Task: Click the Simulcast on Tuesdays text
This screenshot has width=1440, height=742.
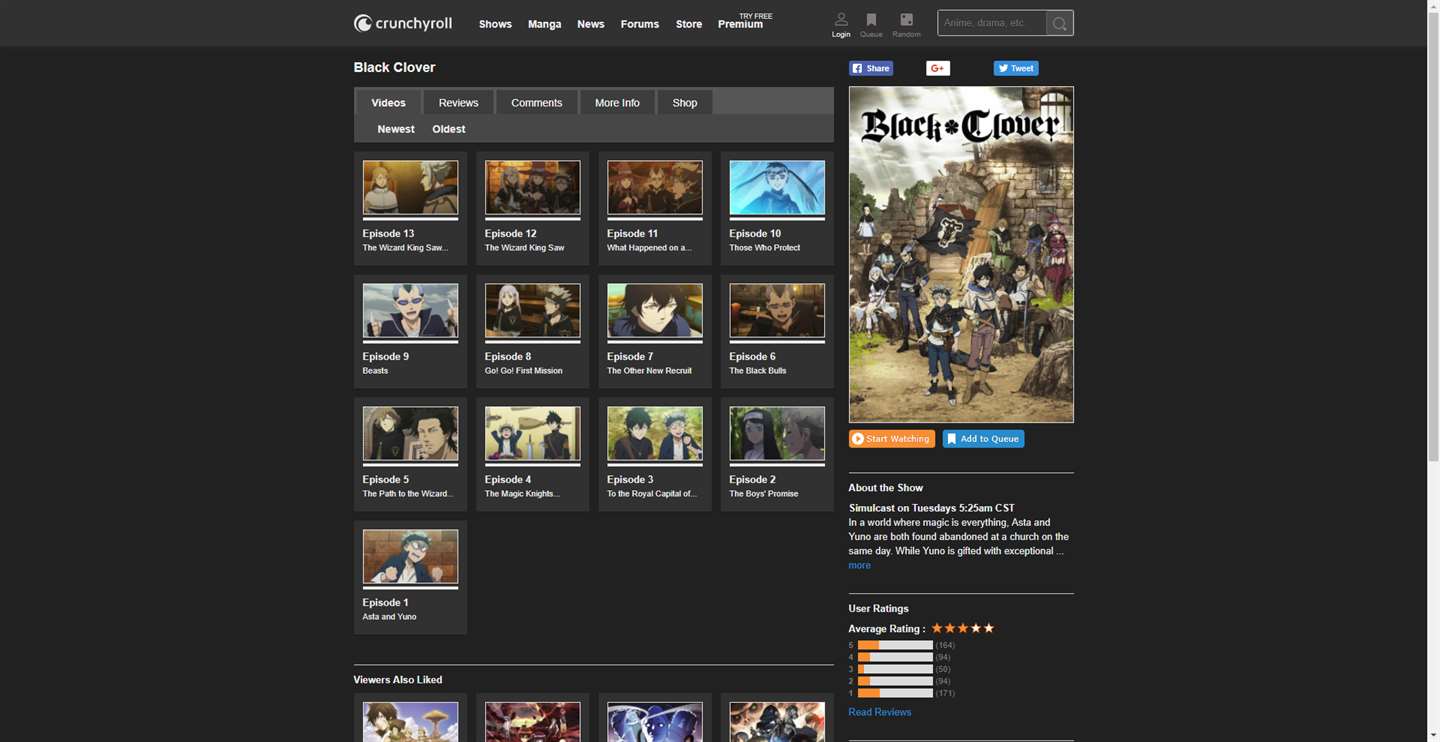Action: click(x=931, y=508)
